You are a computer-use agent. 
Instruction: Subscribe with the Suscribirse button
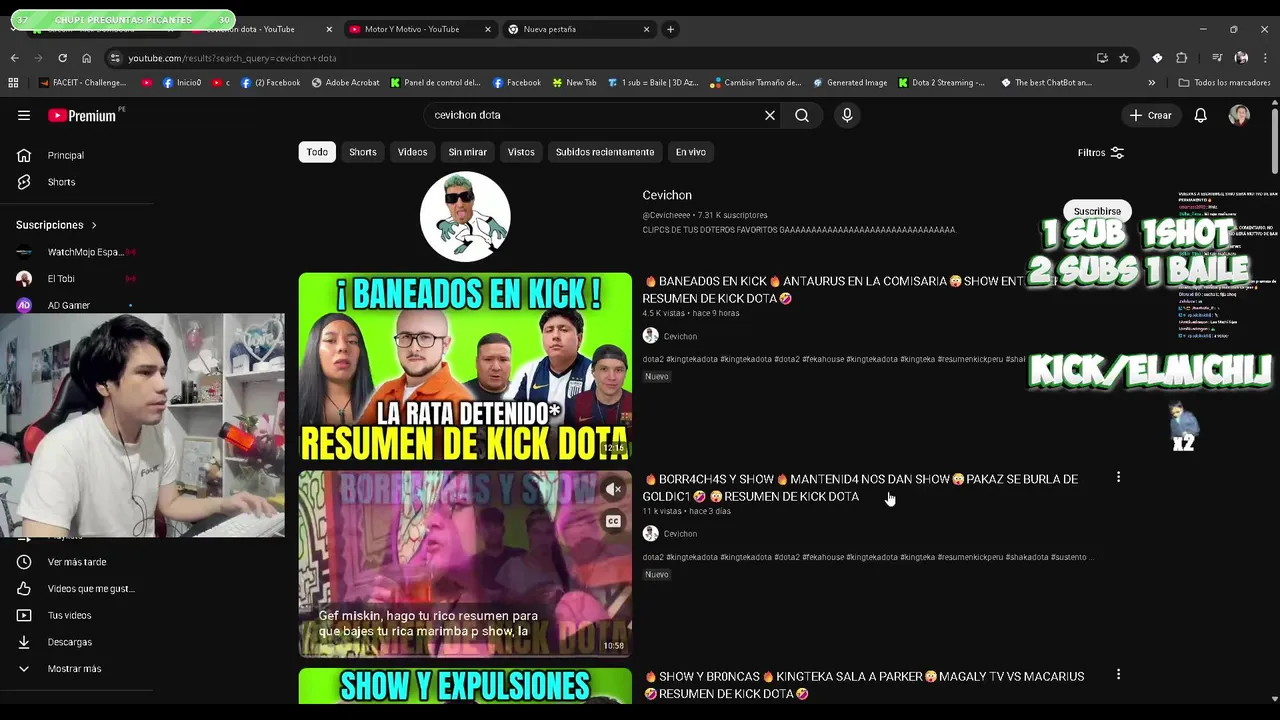coord(1097,211)
